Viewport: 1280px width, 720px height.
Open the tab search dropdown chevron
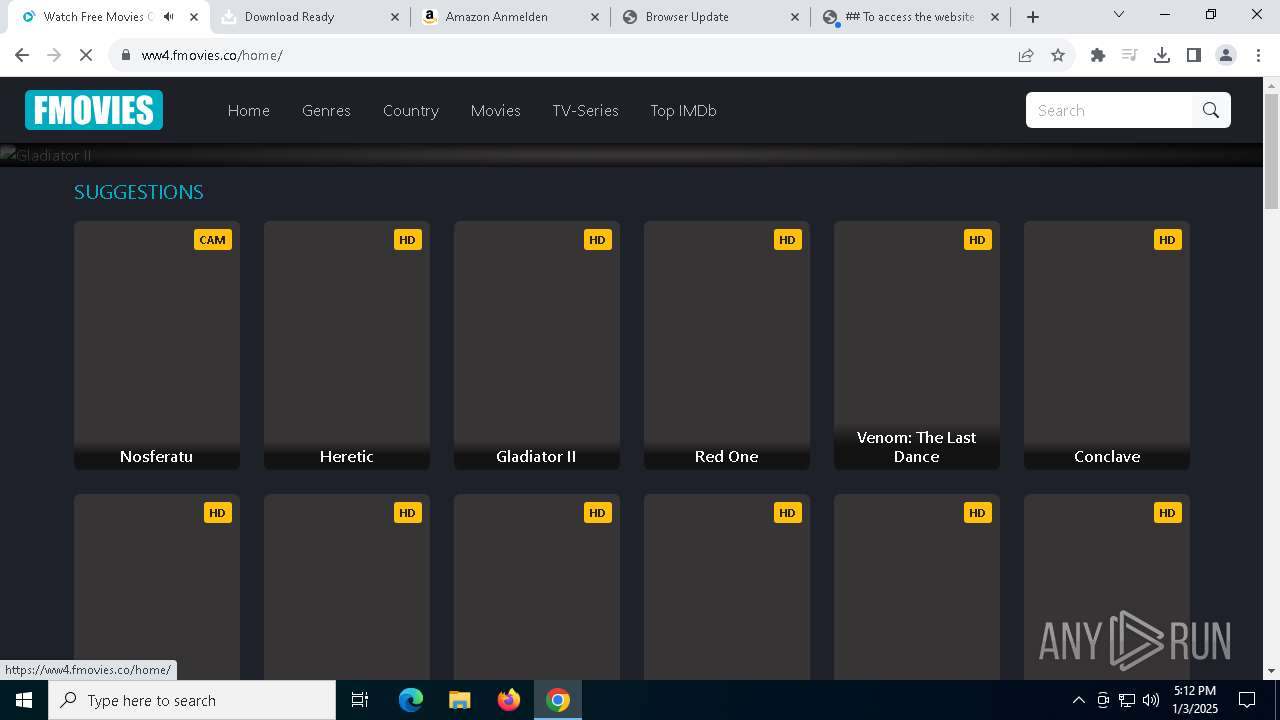[x=1119, y=15]
